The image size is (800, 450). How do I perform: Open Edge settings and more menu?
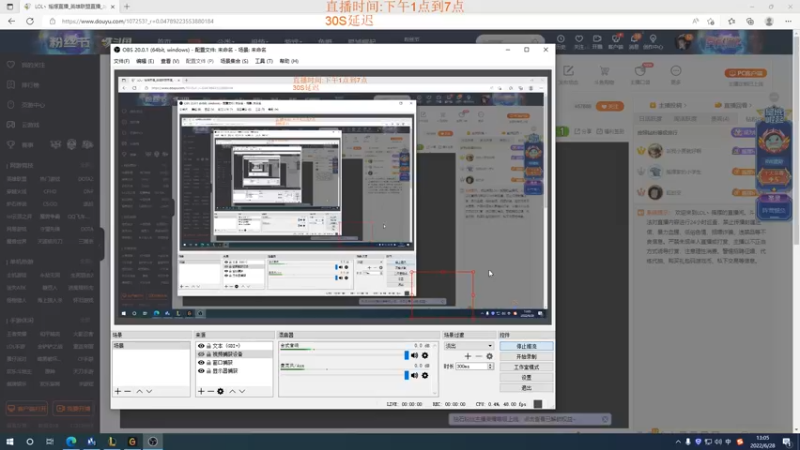pos(788,21)
